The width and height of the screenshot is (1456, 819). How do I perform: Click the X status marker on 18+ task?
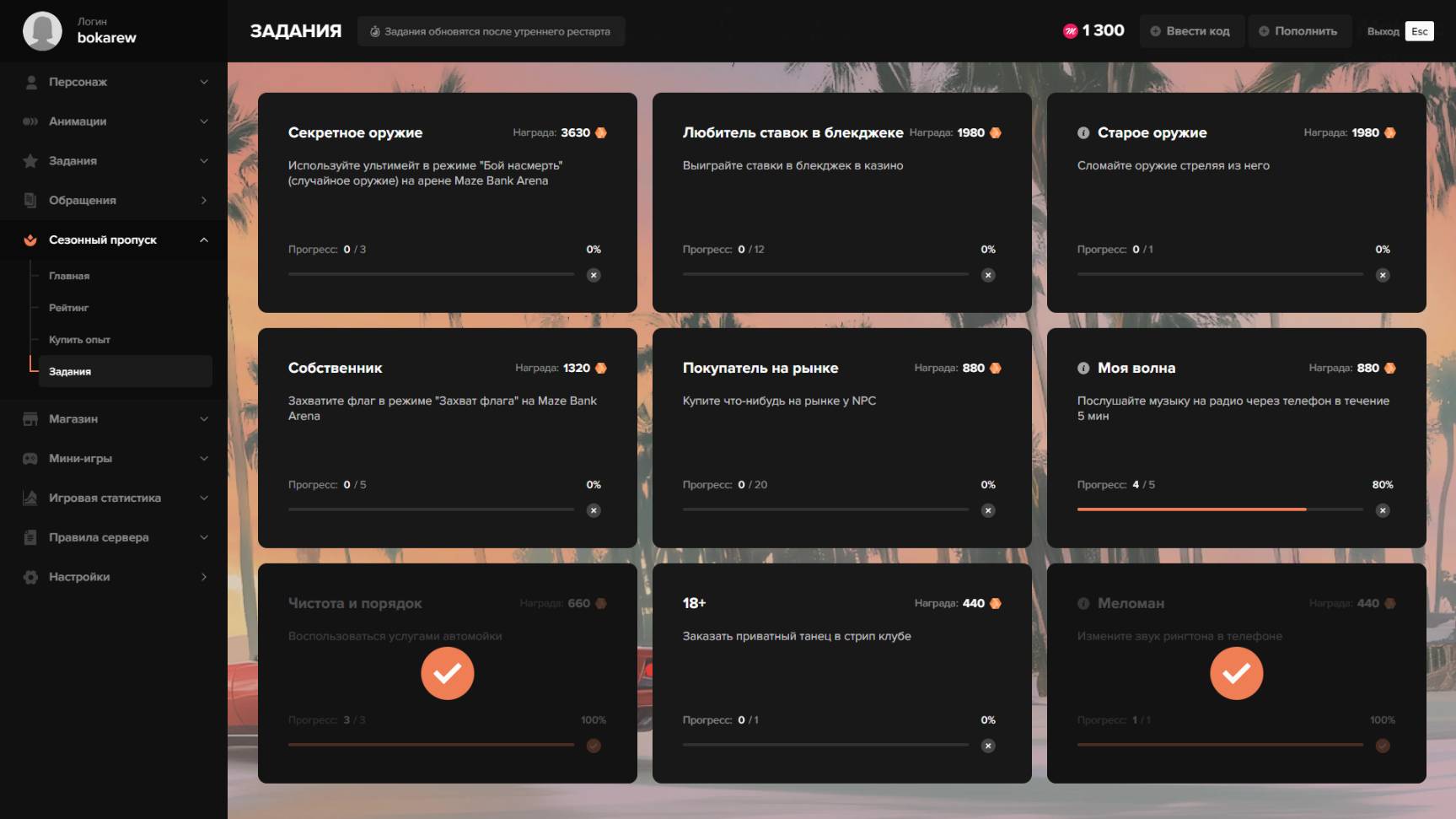point(989,746)
